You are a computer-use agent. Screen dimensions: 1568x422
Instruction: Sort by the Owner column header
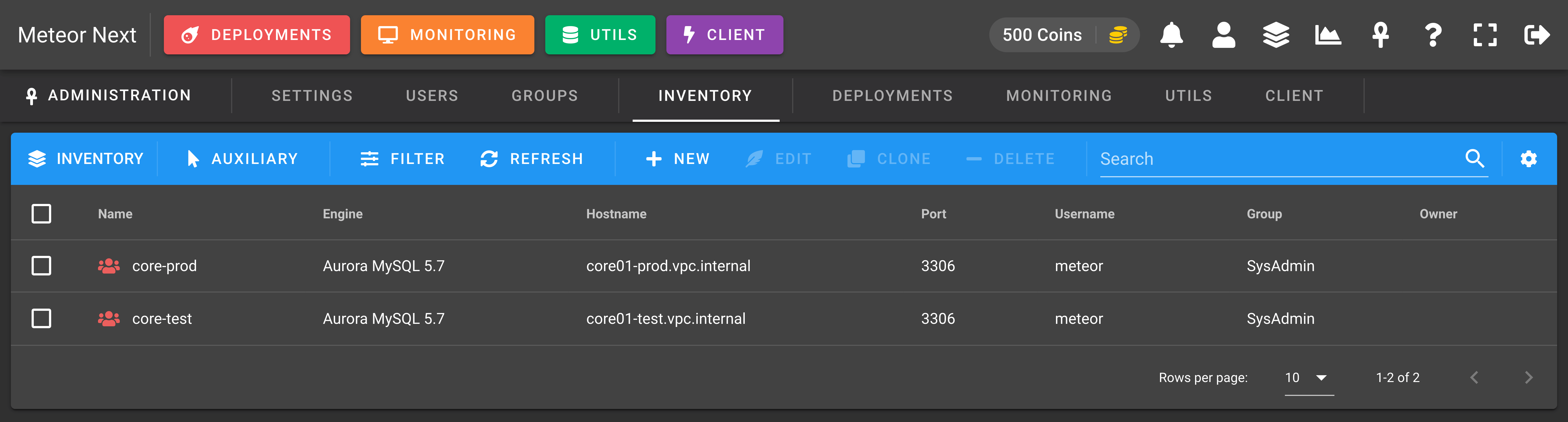[1438, 214]
